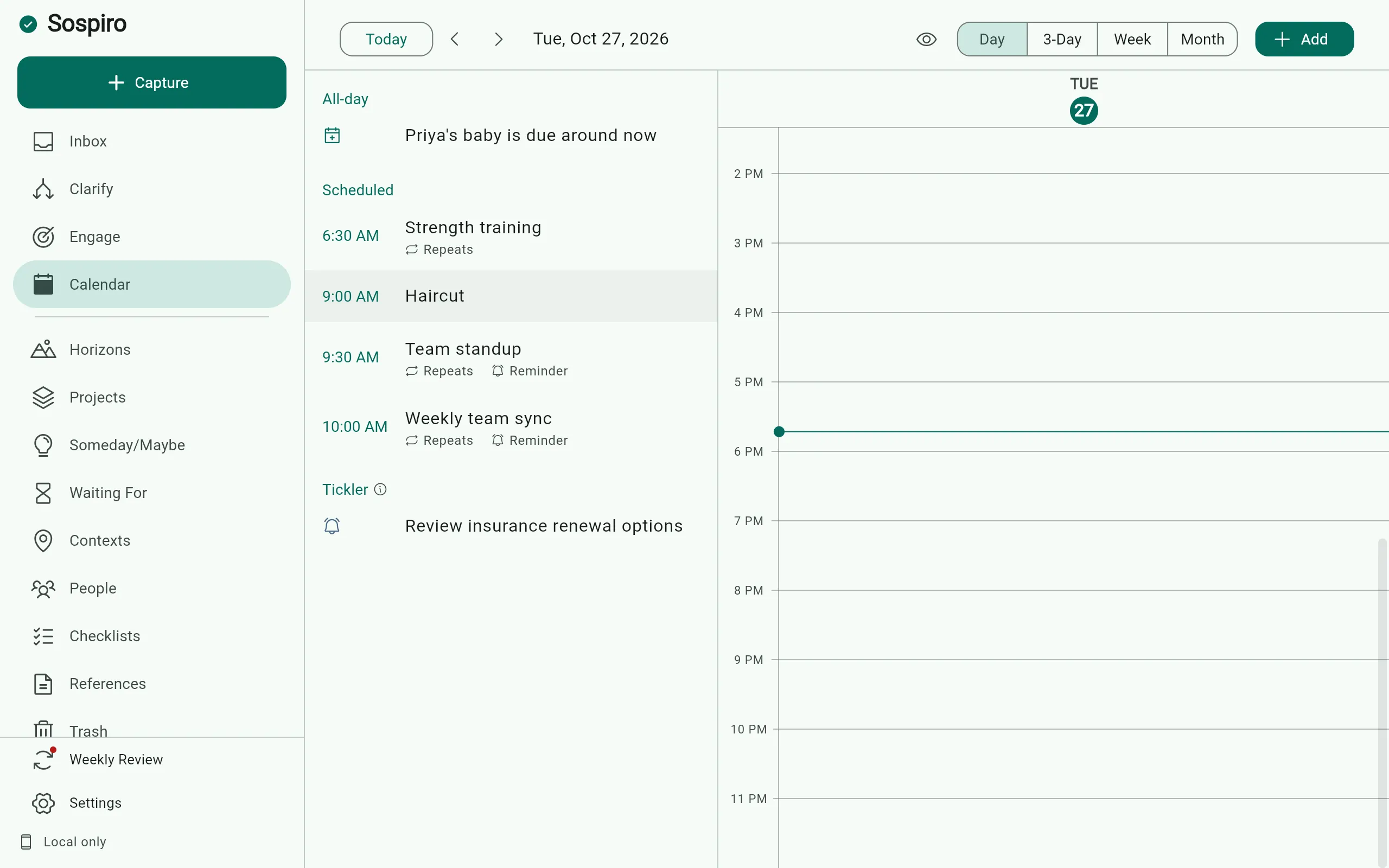
Task: Open the Haircut event
Action: pos(511,296)
